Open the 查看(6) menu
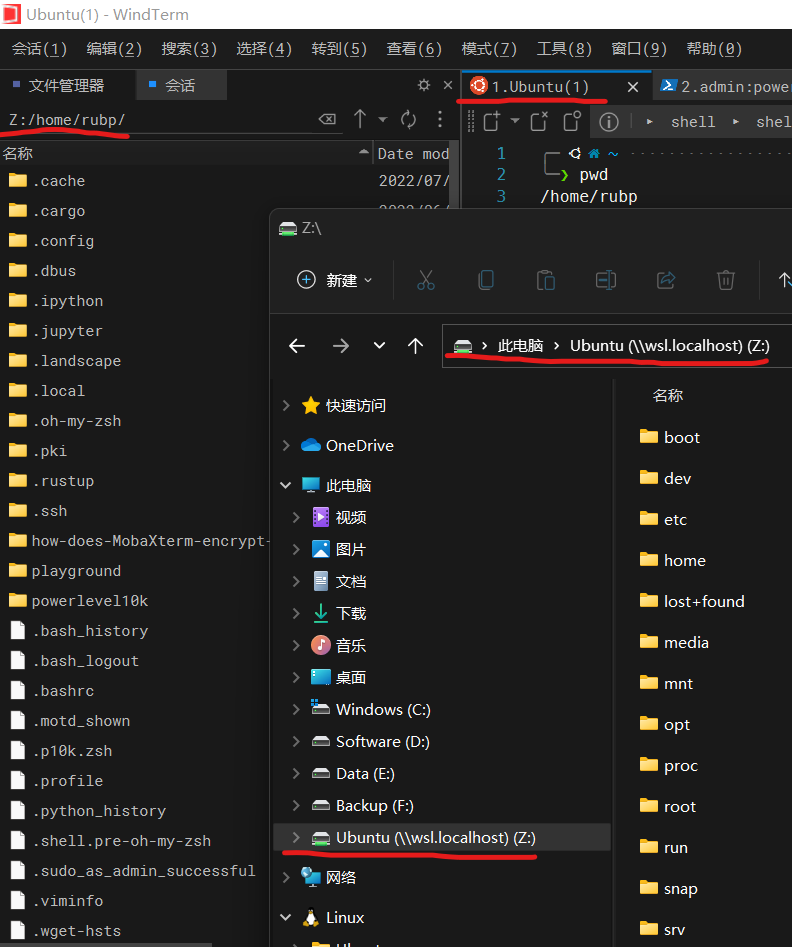 pyautogui.click(x=414, y=48)
